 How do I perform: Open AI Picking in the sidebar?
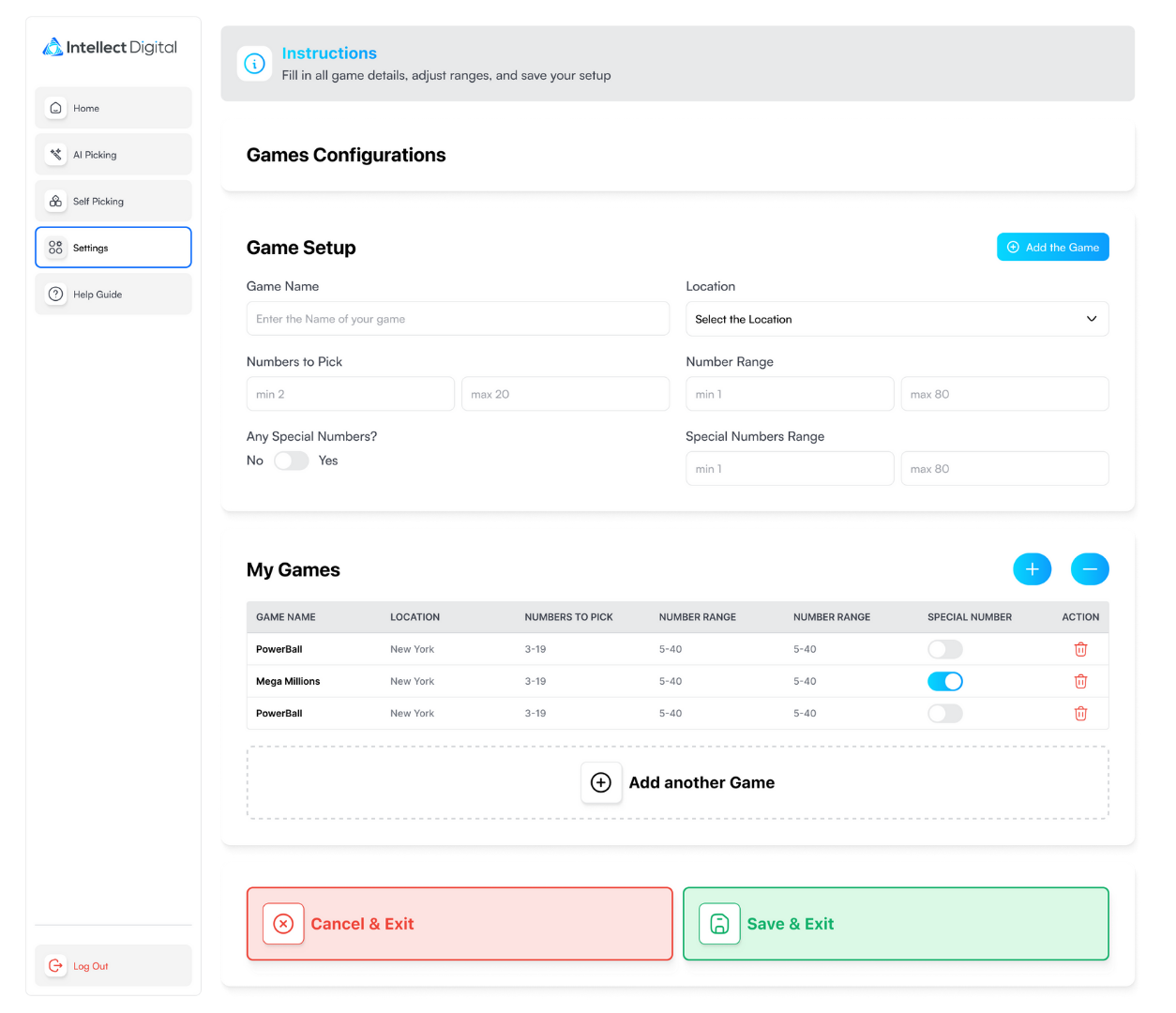[113, 155]
